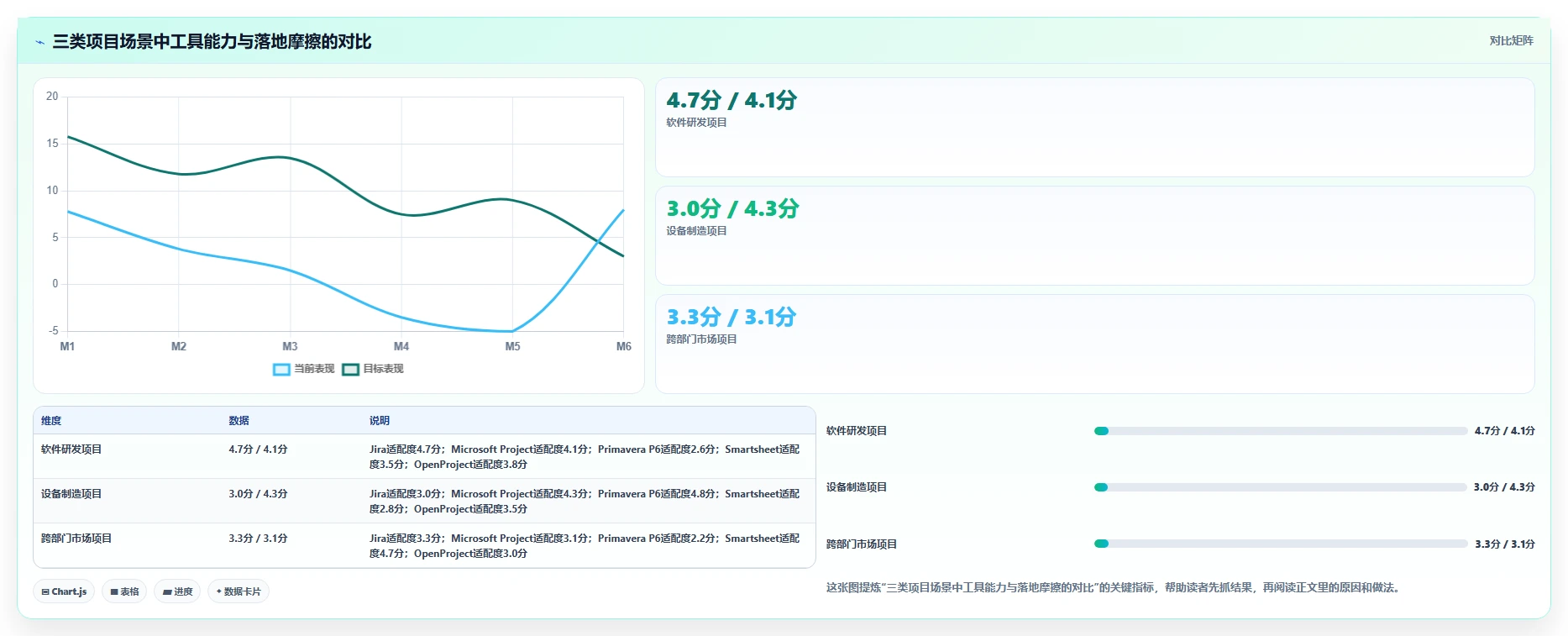Toggle the 当前表现 legend swatch
Screen dimensions: 1568x636
(x=281, y=369)
